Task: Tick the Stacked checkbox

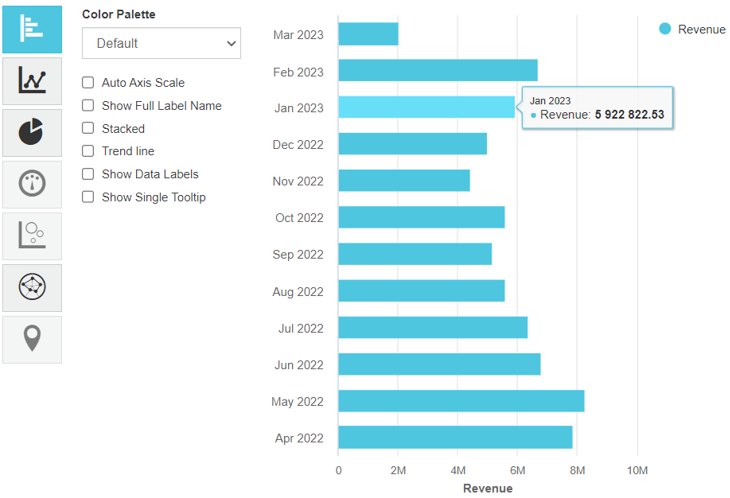Action: [x=88, y=129]
